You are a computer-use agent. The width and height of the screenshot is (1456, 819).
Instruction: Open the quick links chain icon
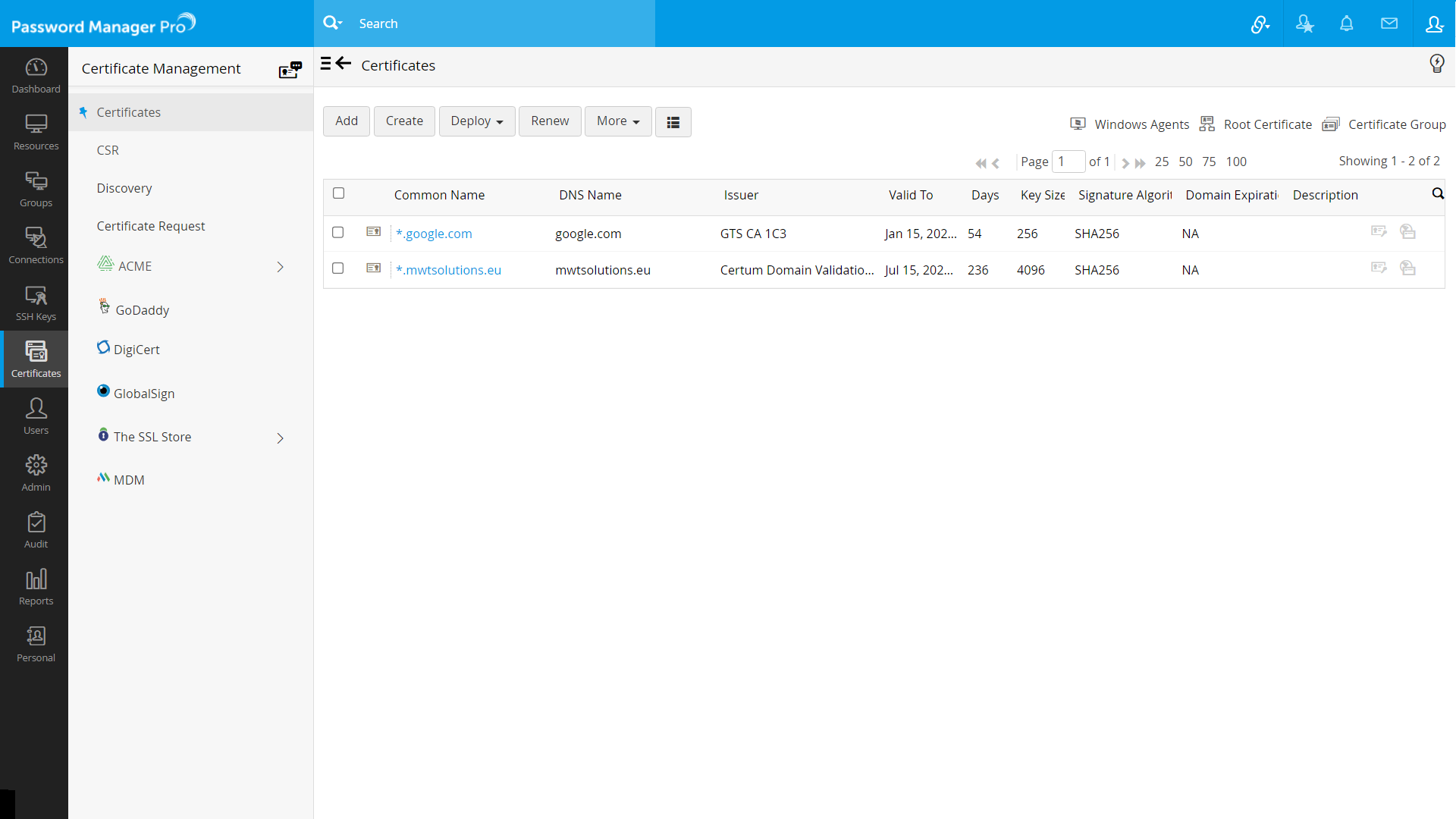point(1260,24)
